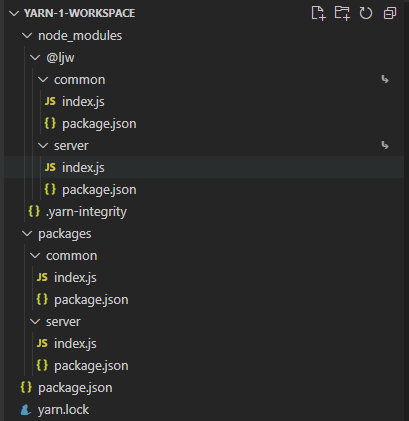
Task: Click the New File icon
Action: (x=318, y=13)
